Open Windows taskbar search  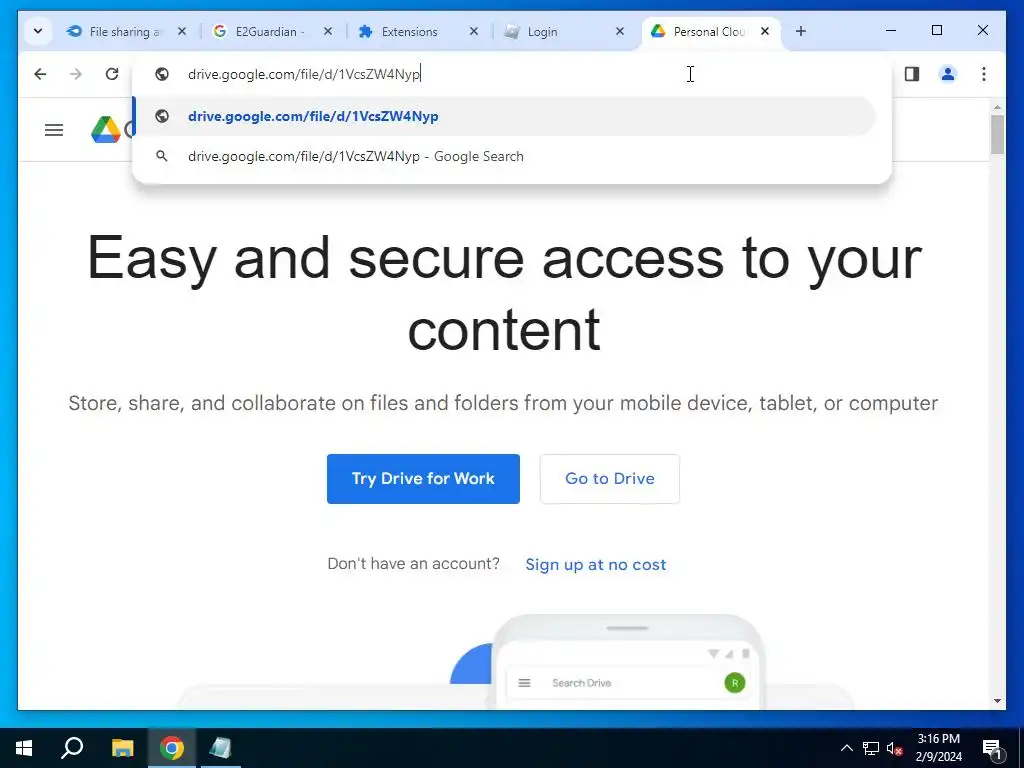coord(72,748)
